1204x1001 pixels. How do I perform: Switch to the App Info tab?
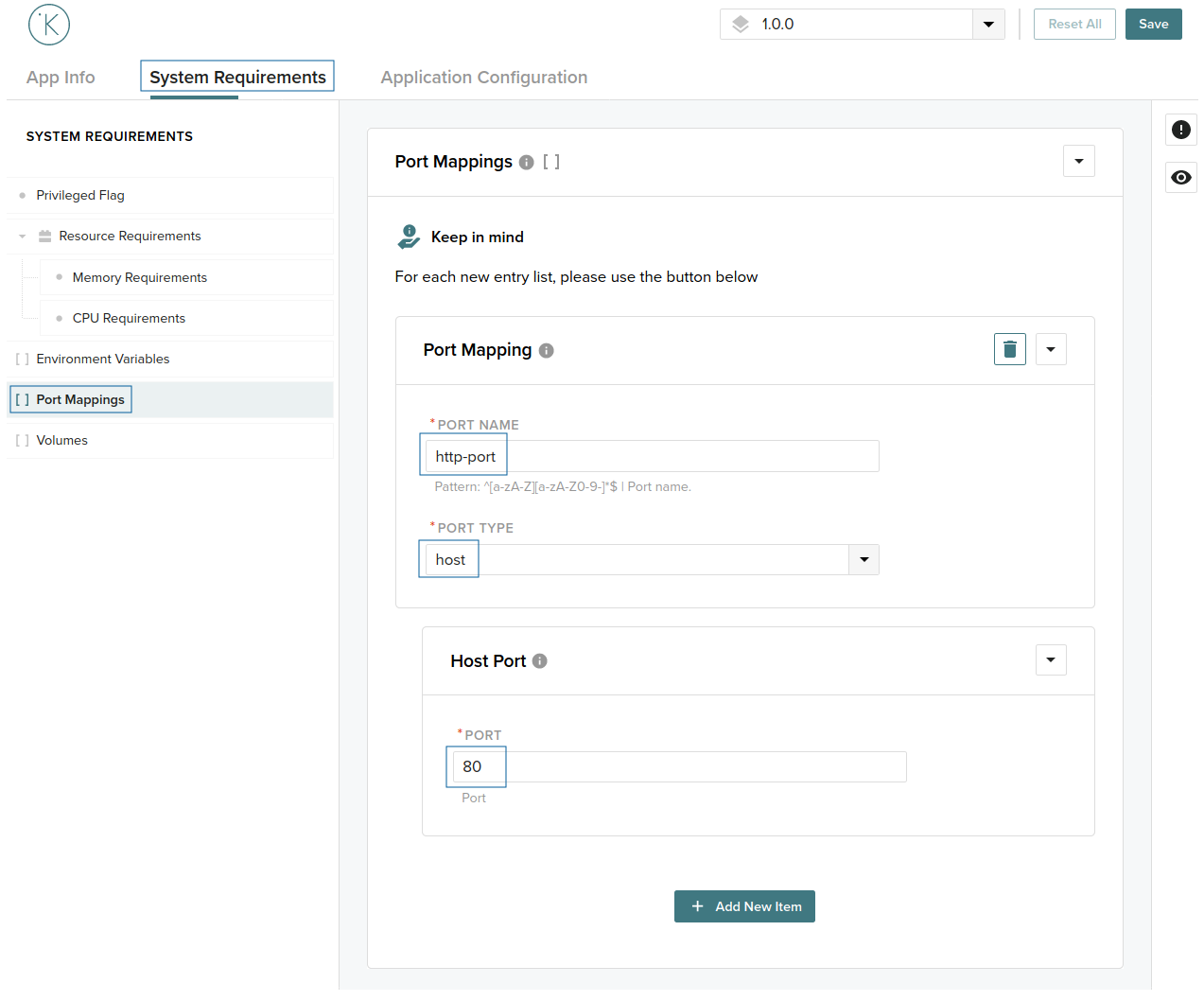(61, 78)
